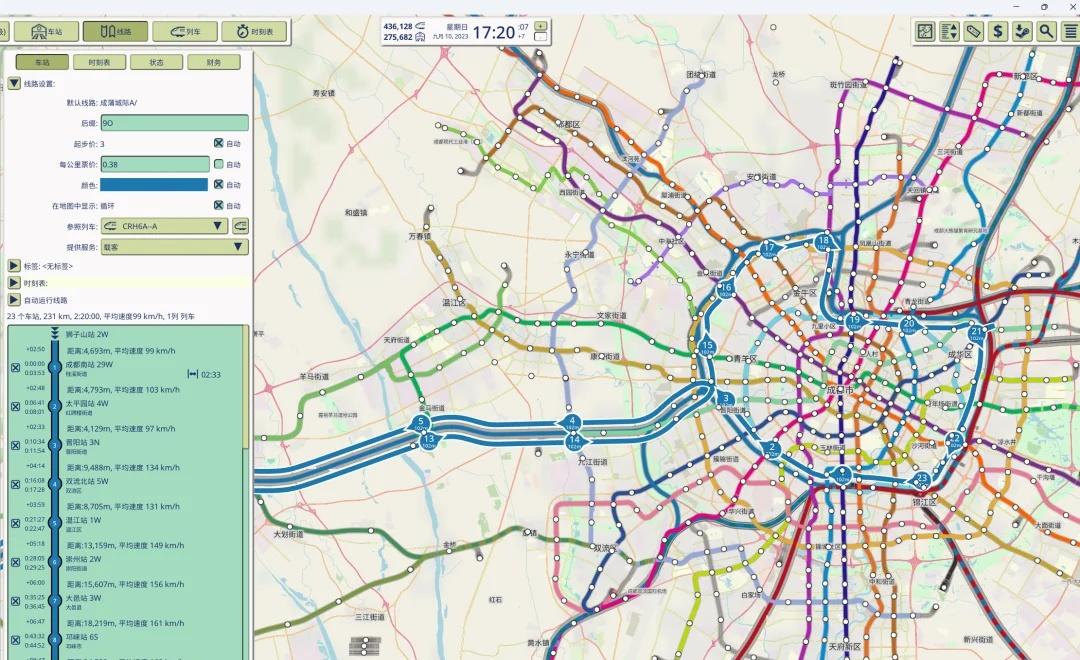Switch to the 状态 panel tab
This screenshot has height=660, width=1080.
pos(156,62)
